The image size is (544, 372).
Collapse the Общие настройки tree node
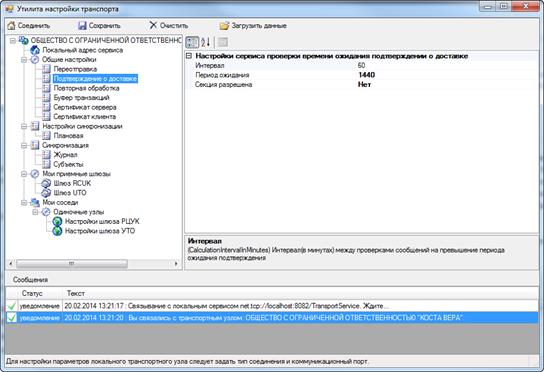pos(24,60)
